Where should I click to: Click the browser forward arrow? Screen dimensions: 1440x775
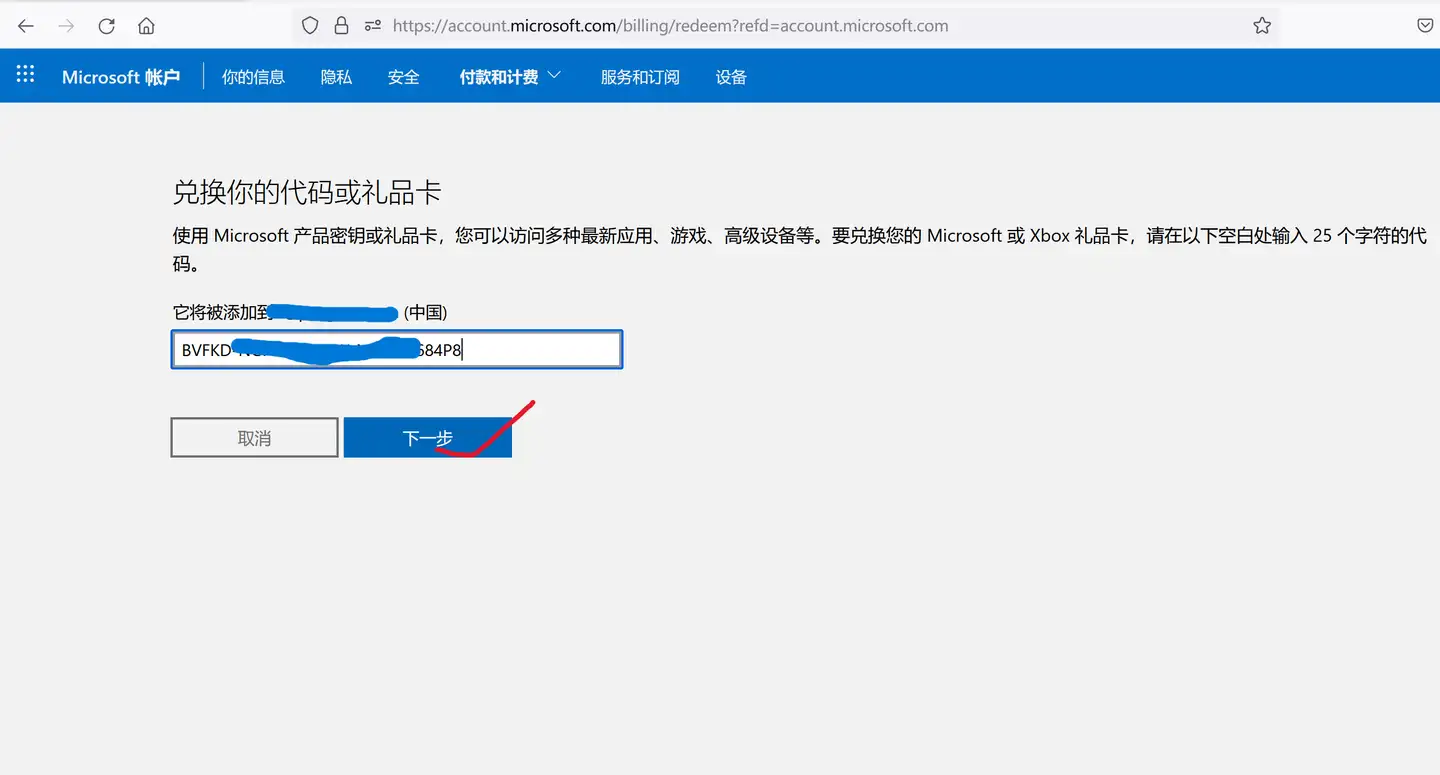click(x=66, y=26)
